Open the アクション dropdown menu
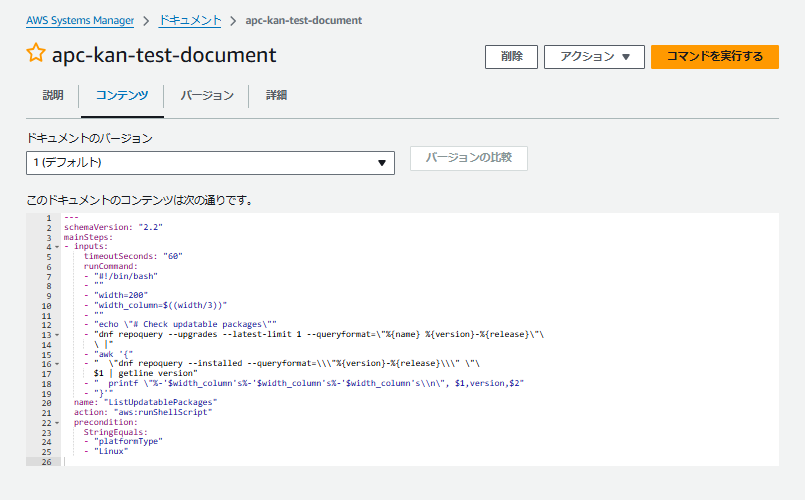Image resolution: width=805 pixels, height=500 pixels. point(594,56)
